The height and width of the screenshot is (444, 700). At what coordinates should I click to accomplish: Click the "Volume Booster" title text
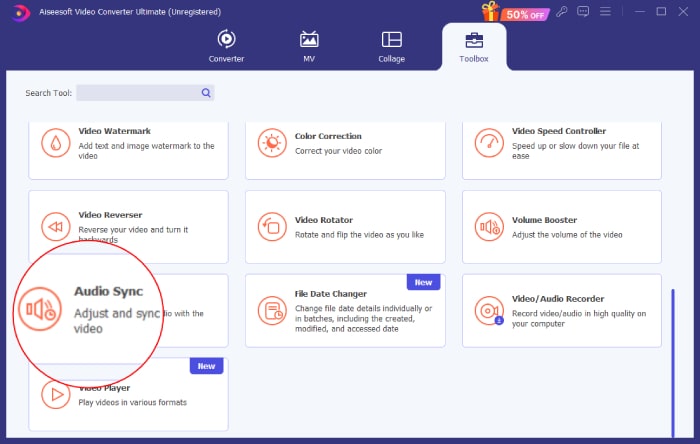pos(544,220)
